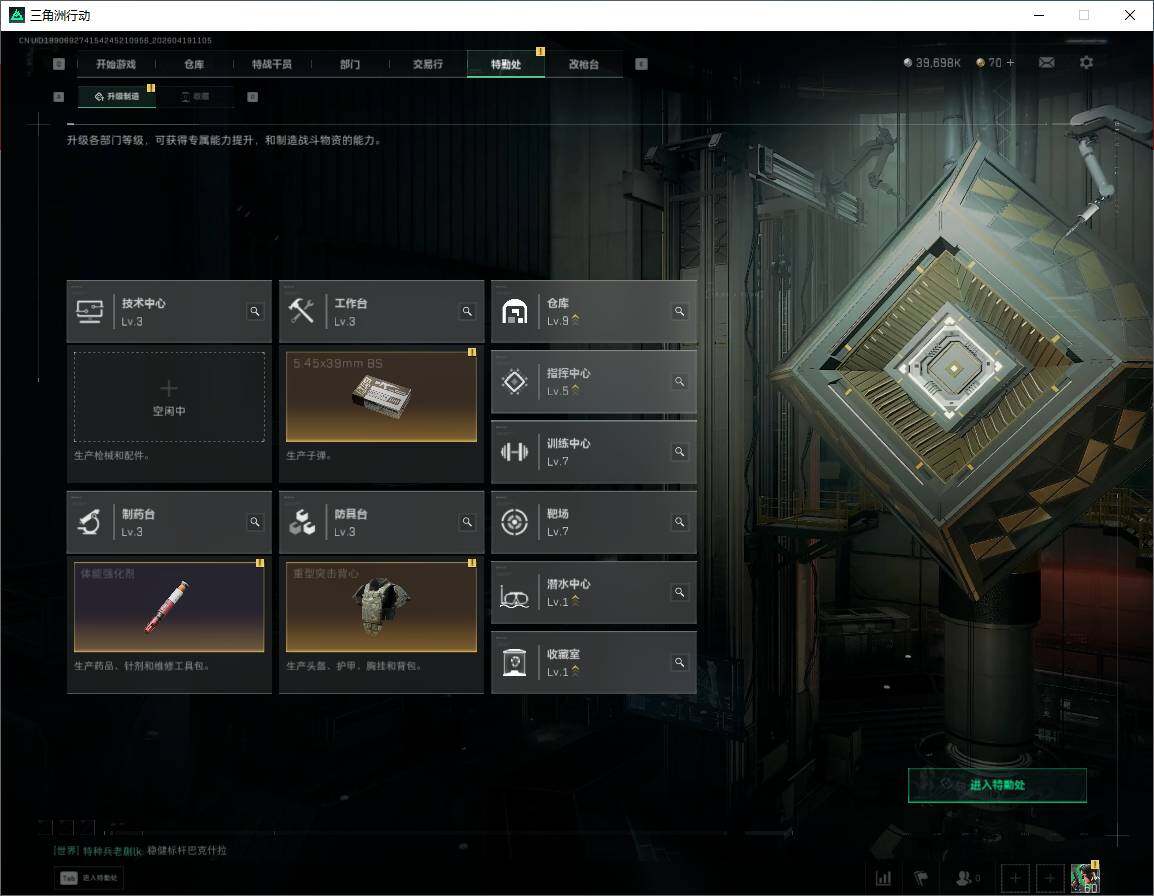Image resolution: width=1154 pixels, height=896 pixels.
Task: Open the friends list icon
Action: pos(963,878)
